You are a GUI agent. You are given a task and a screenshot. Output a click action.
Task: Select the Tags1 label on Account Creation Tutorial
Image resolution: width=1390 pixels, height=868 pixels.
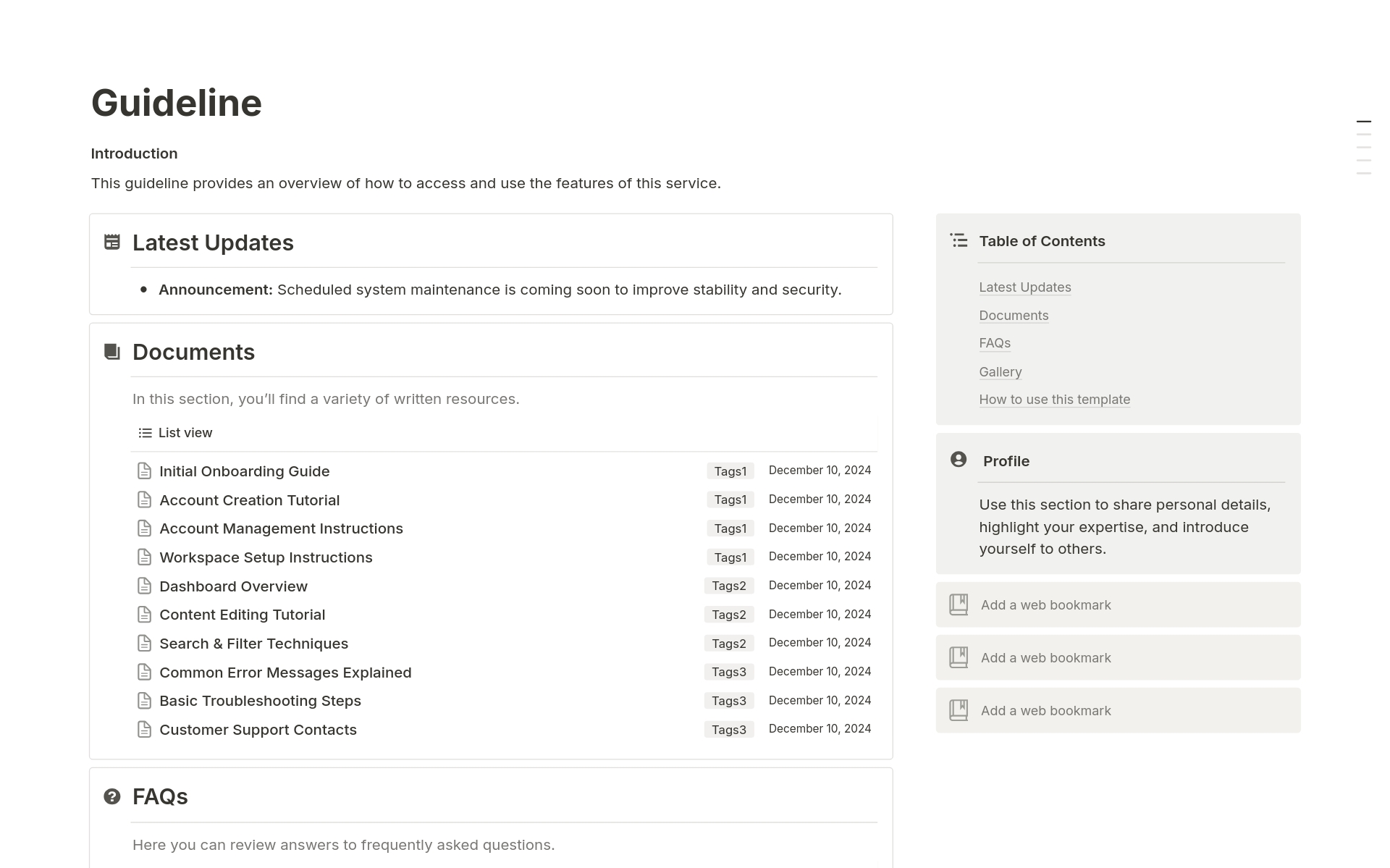click(729, 499)
